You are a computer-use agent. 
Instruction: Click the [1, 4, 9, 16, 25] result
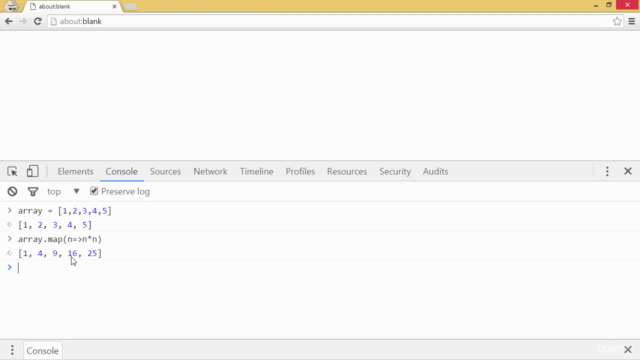(x=60, y=253)
